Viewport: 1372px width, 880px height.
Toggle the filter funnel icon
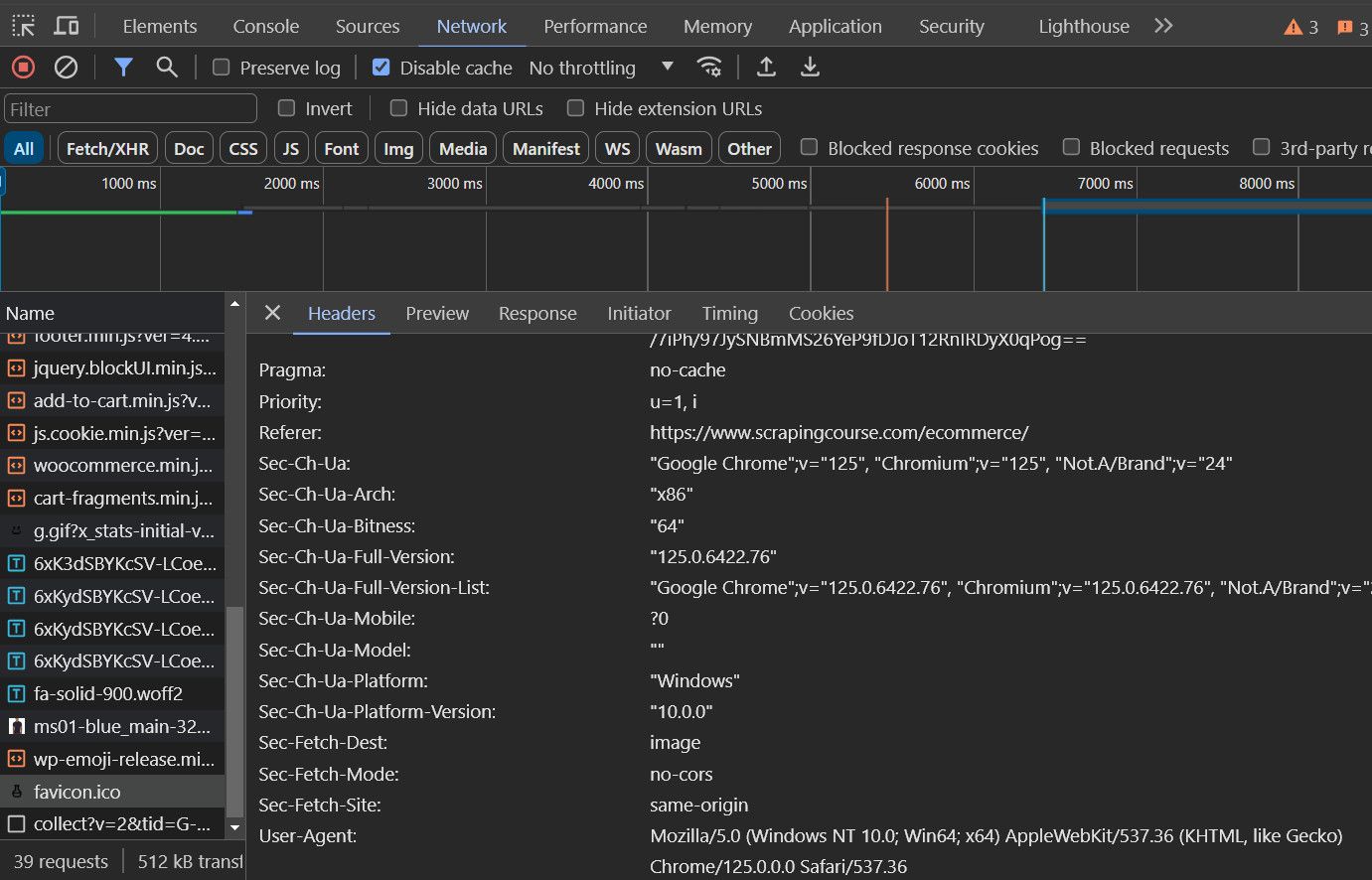pos(123,68)
